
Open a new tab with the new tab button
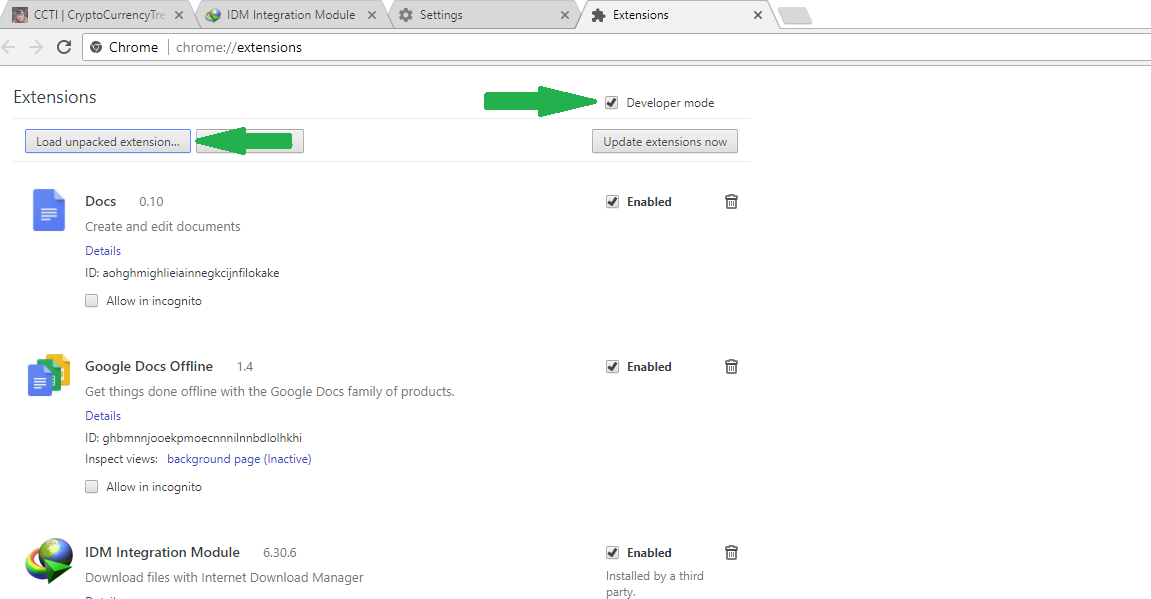point(794,15)
